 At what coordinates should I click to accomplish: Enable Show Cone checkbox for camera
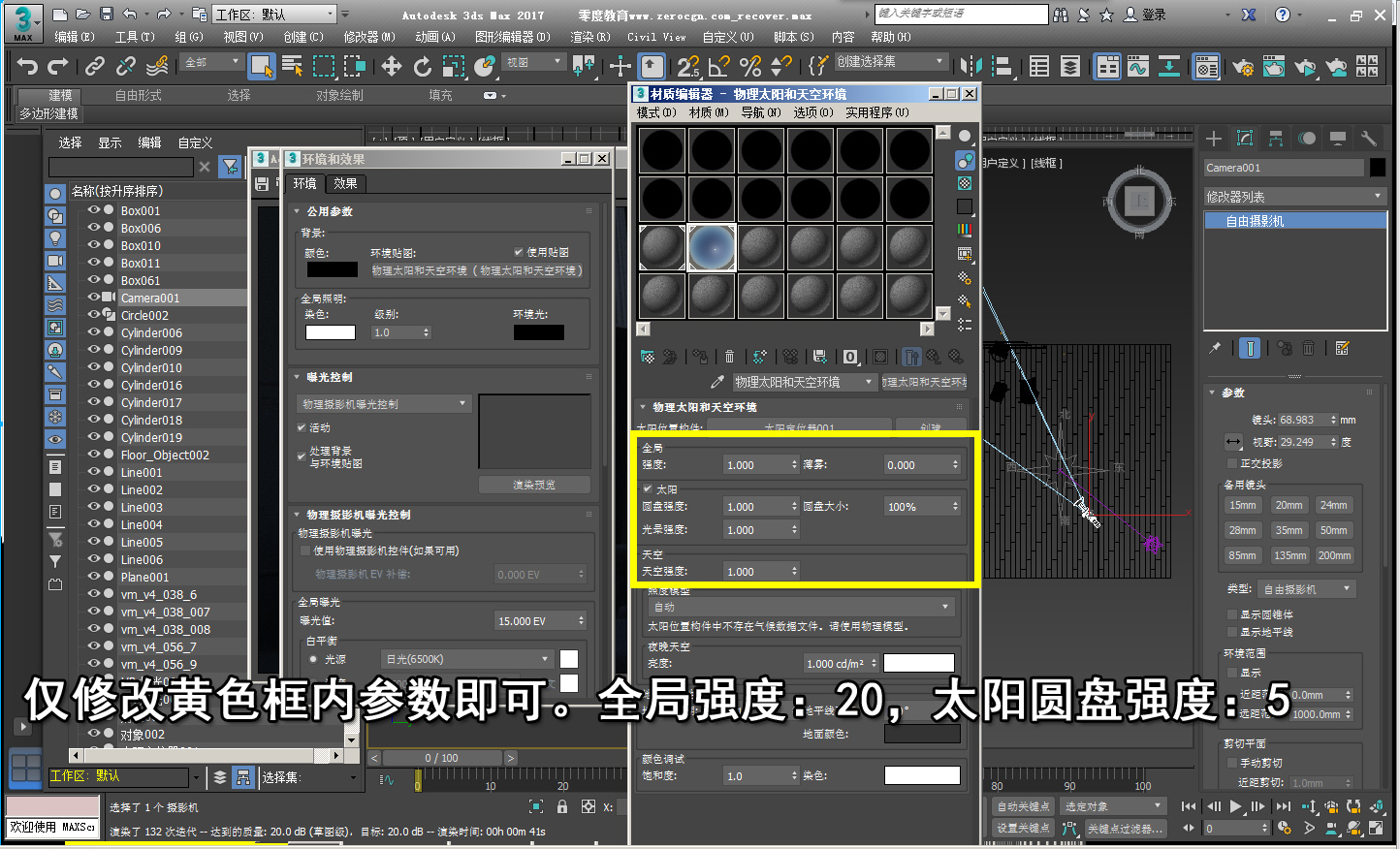click(1231, 614)
